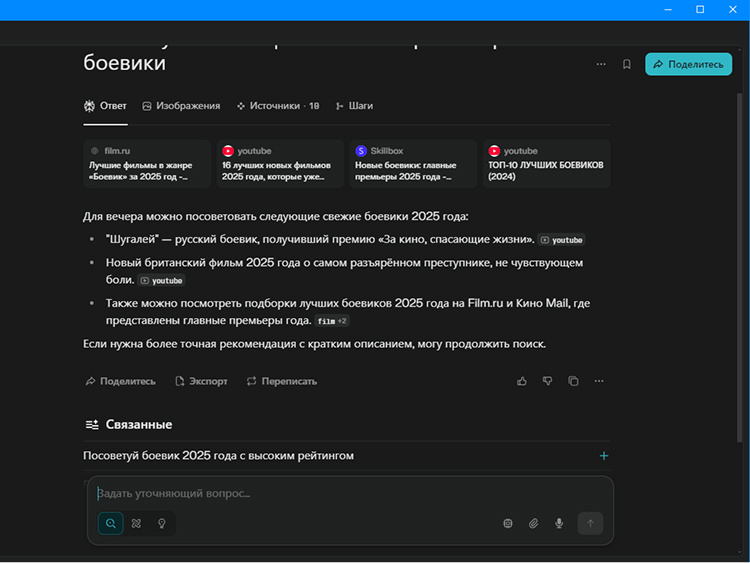Select the Search mode magnifier icon
Screen dimensions: 750x563
pyautogui.click(x=110, y=523)
